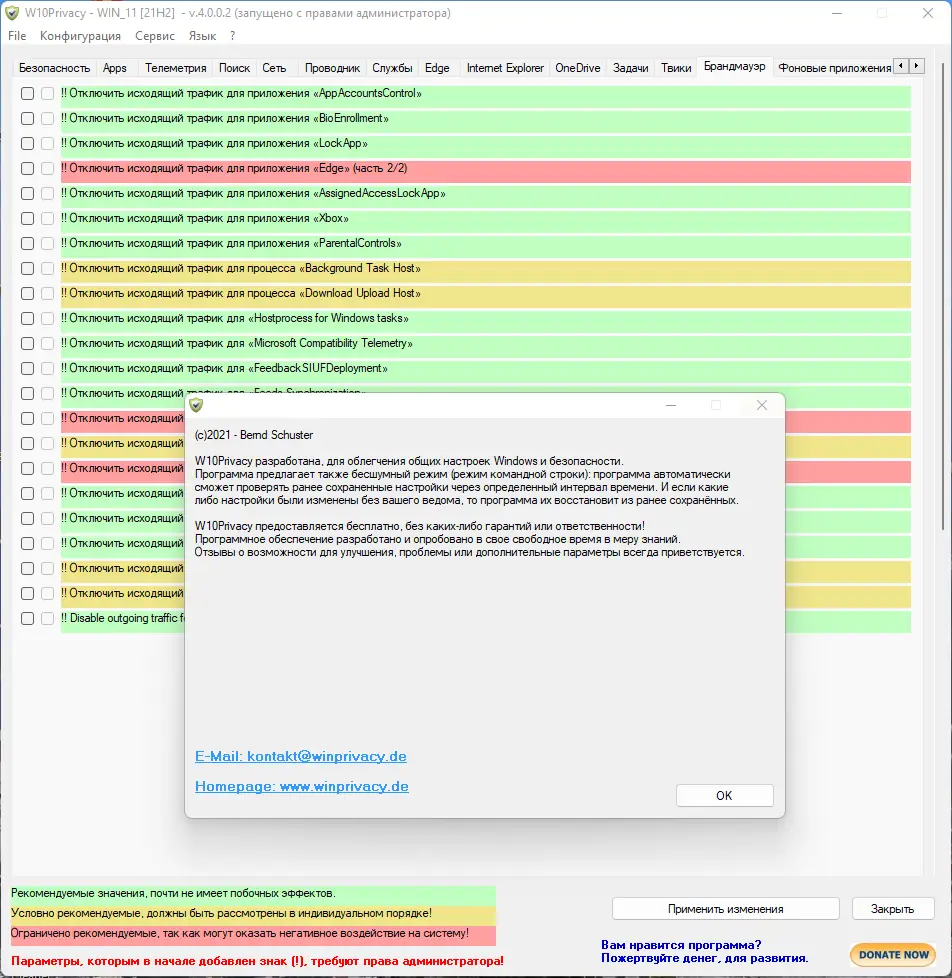The width and height of the screenshot is (952, 978).
Task: Click text 'Отключить исходящий трафик для приложения «Xbox»'
Action: pos(205,218)
